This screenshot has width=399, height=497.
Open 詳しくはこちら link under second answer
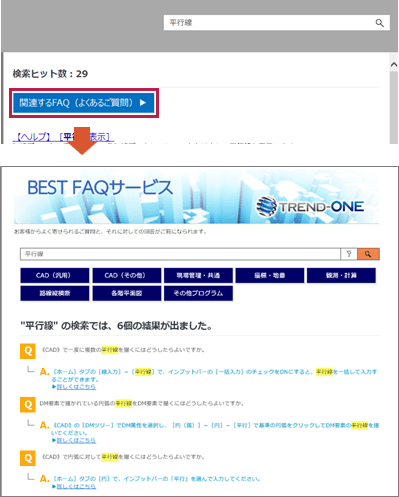pyautogui.click(x=76, y=440)
